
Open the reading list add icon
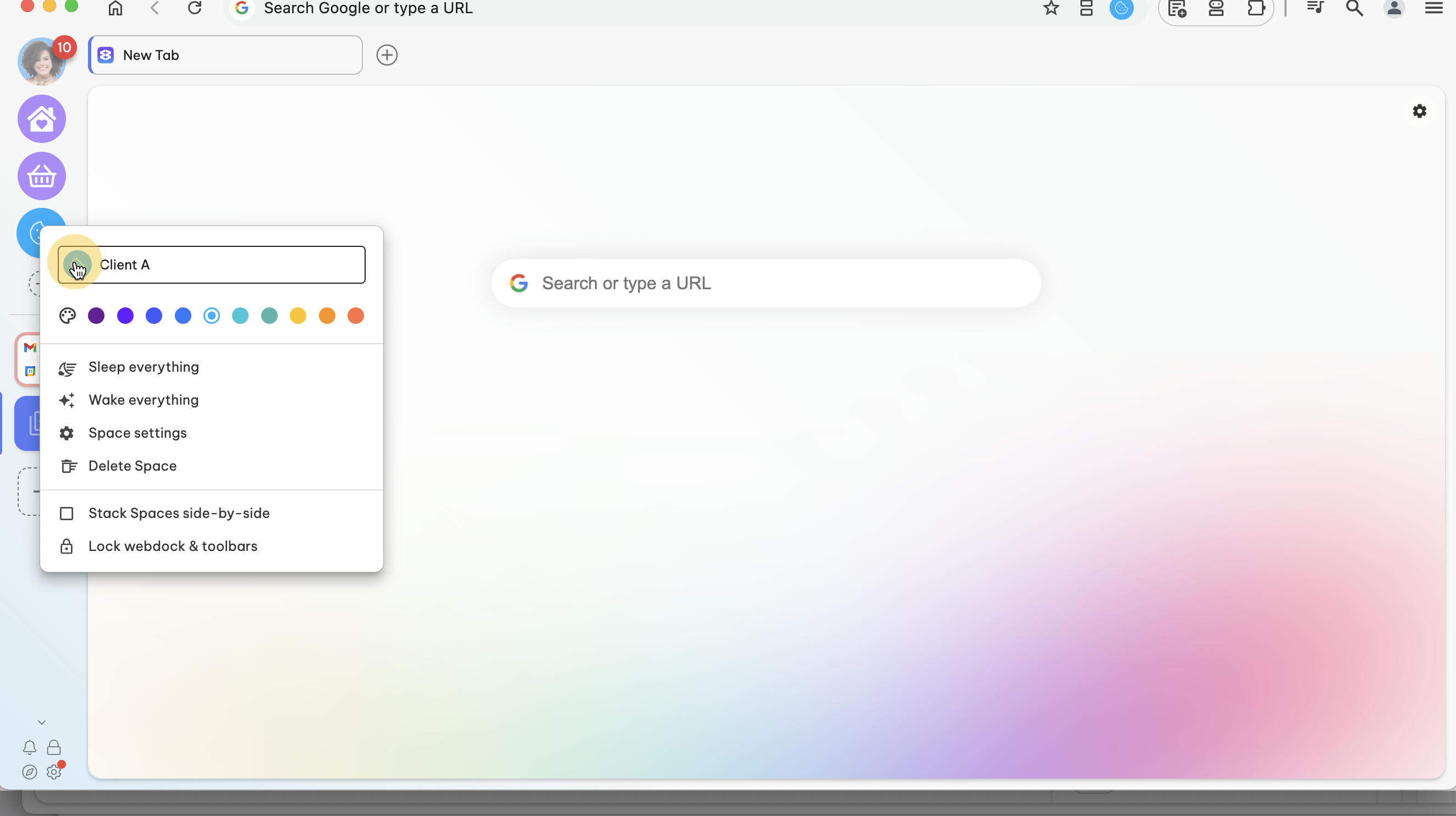click(x=1177, y=8)
